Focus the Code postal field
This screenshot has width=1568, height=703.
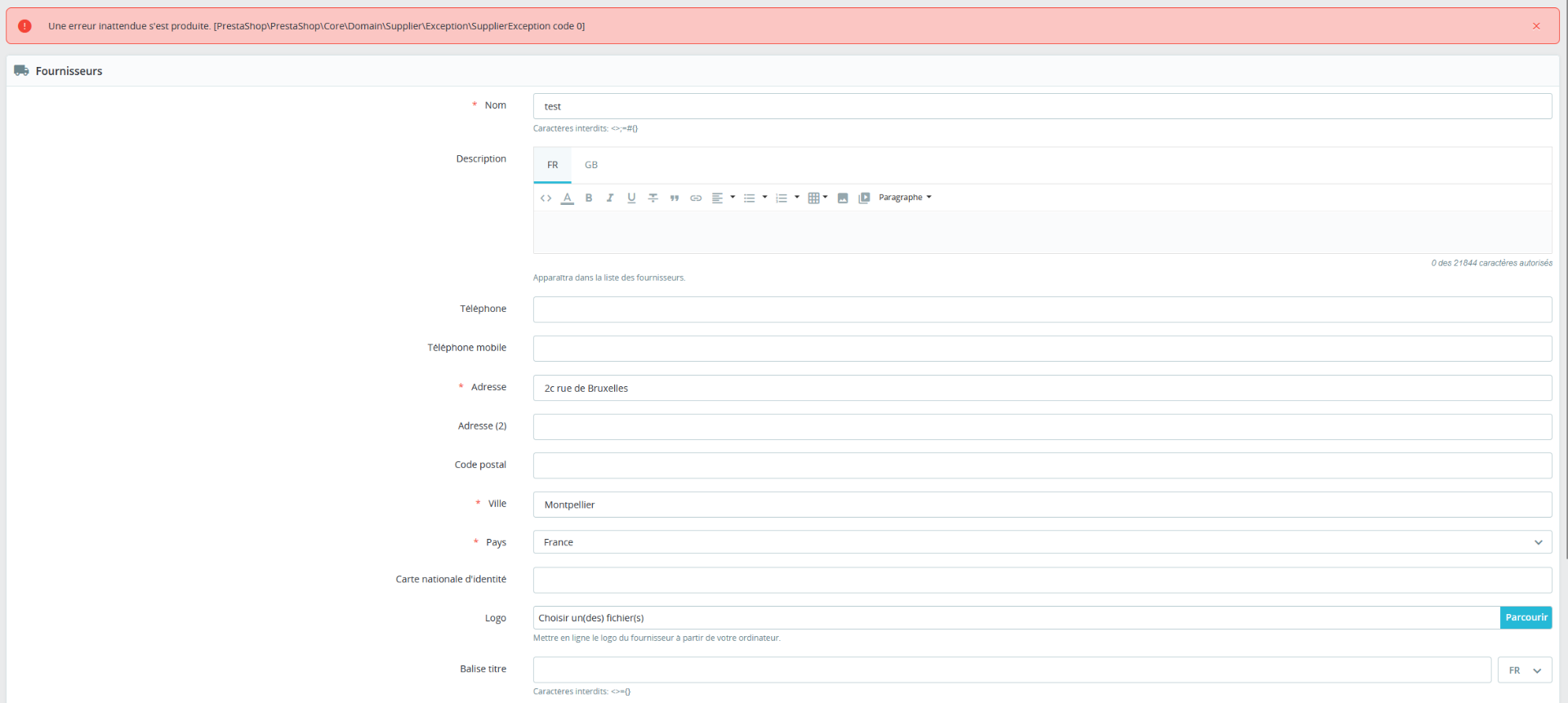pos(1042,465)
